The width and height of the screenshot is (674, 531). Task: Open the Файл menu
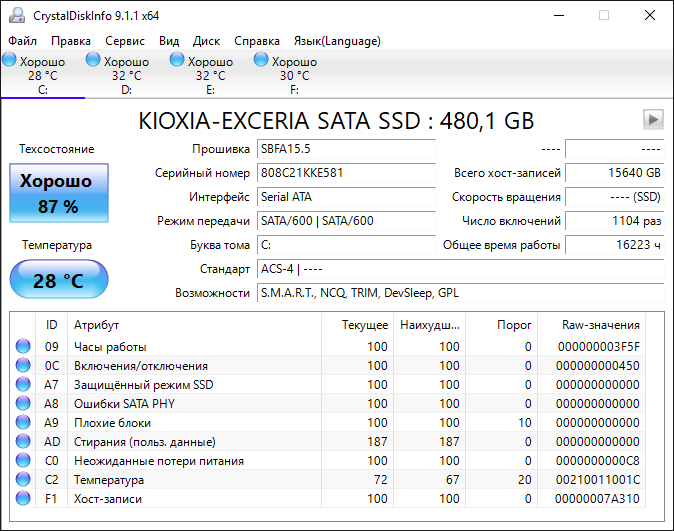pyautogui.click(x=22, y=41)
